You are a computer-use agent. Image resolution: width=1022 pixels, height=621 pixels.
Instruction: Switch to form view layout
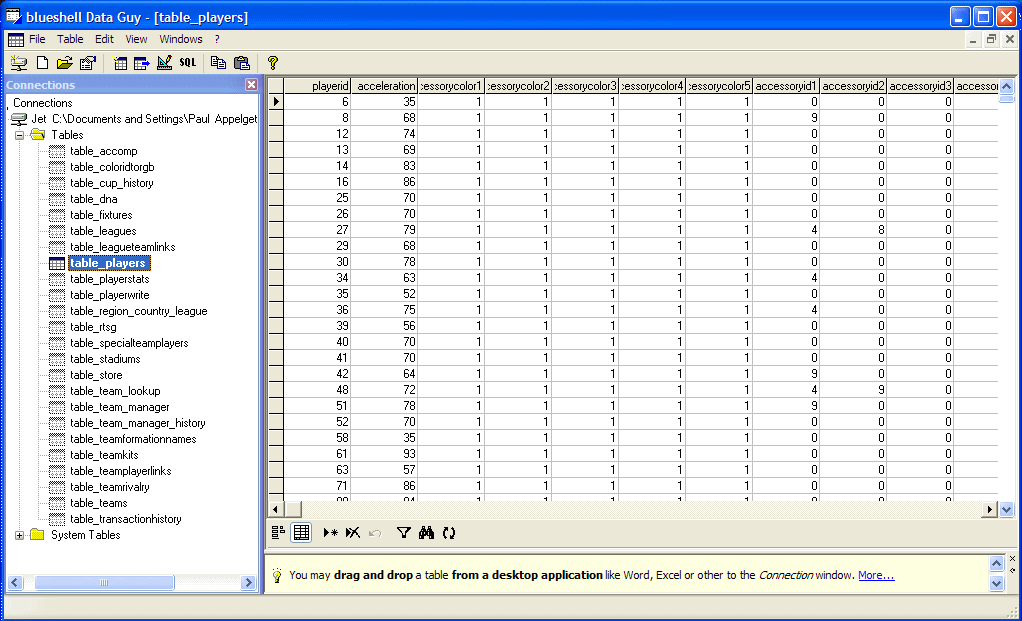279,533
